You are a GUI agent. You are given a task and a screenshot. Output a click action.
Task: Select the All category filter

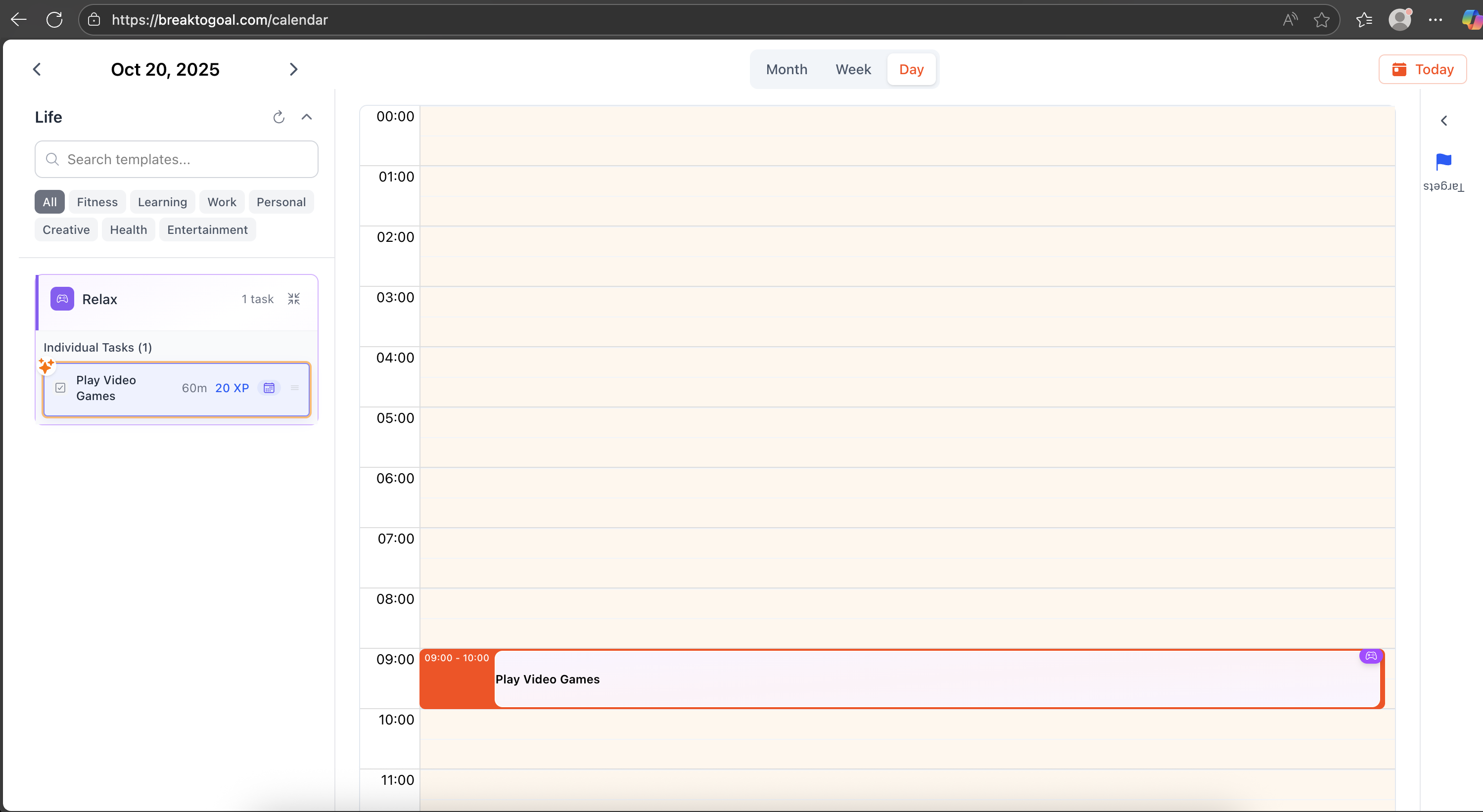(x=49, y=202)
